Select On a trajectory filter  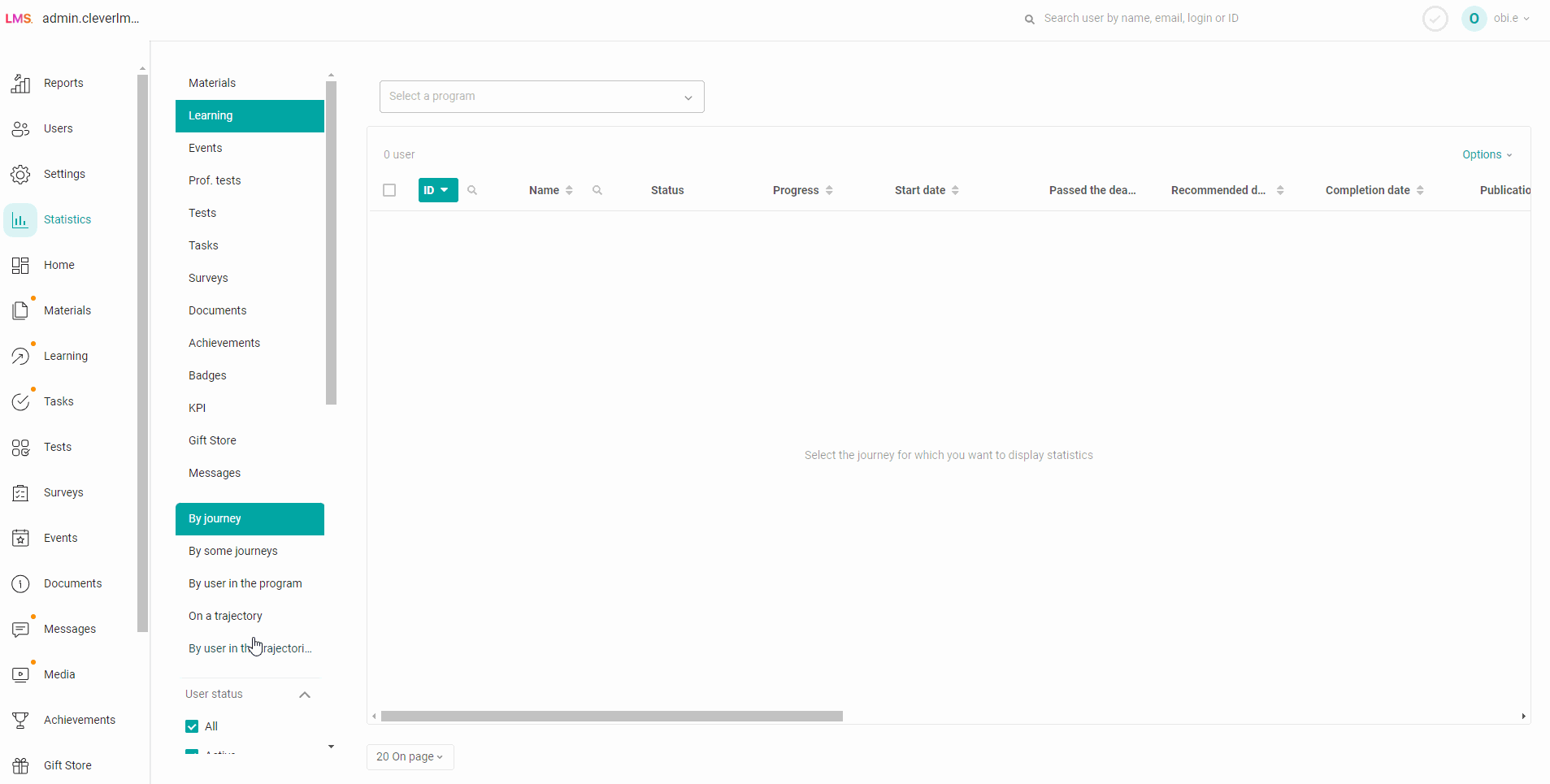pos(250,616)
